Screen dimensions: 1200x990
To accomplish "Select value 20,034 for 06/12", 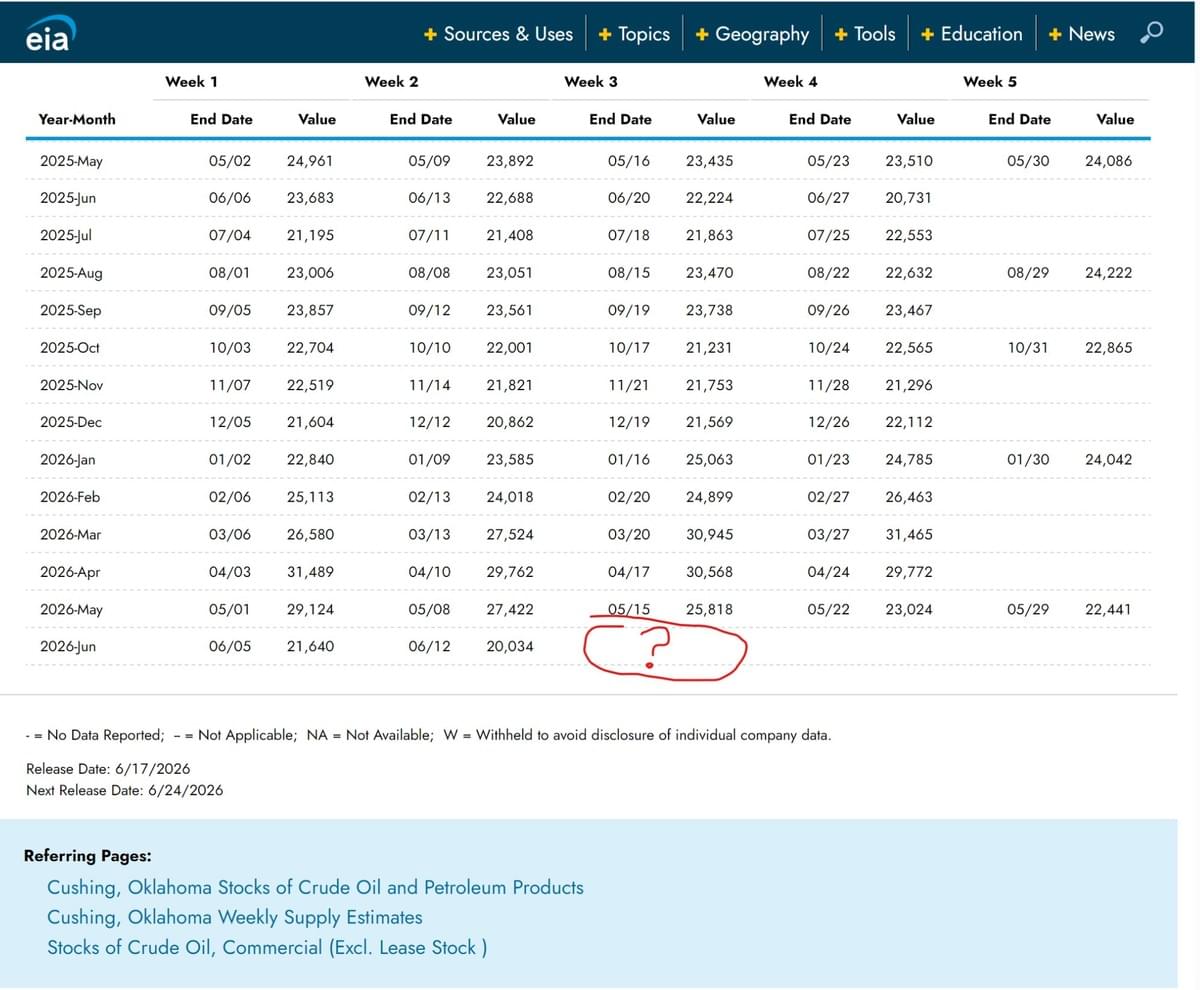I will 510,647.
